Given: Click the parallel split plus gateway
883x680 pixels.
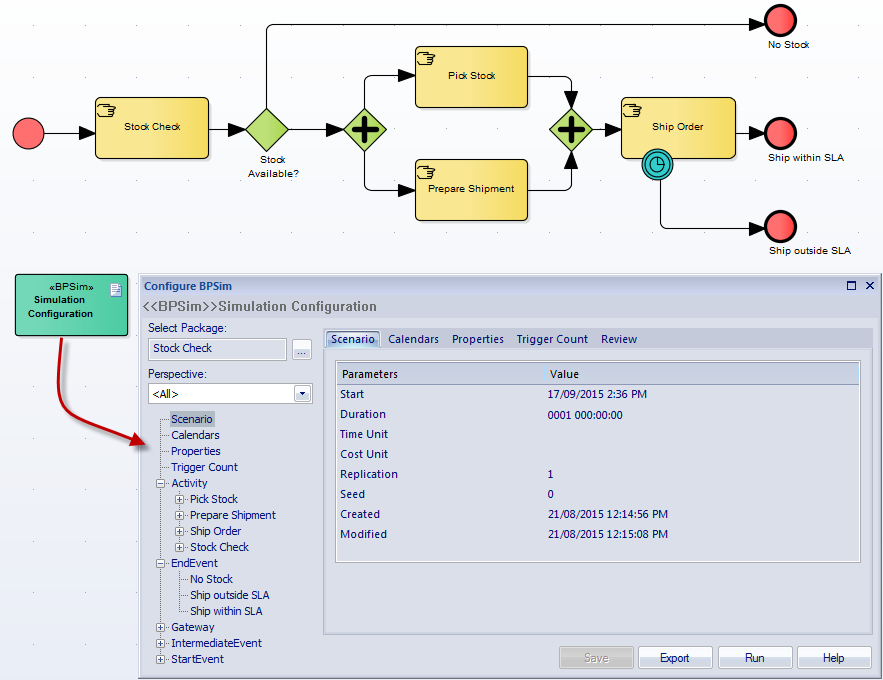Looking at the screenshot, I should [x=365, y=129].
